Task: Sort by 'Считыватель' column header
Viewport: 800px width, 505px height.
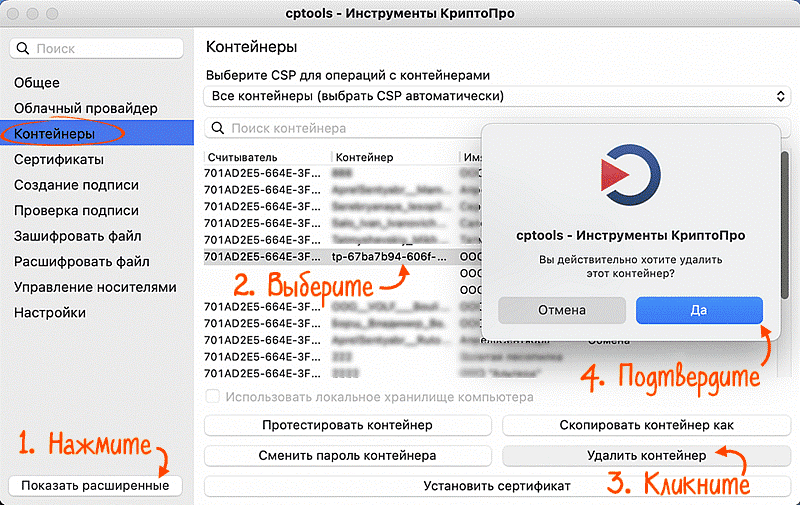Action: click(x=241, y=158)
